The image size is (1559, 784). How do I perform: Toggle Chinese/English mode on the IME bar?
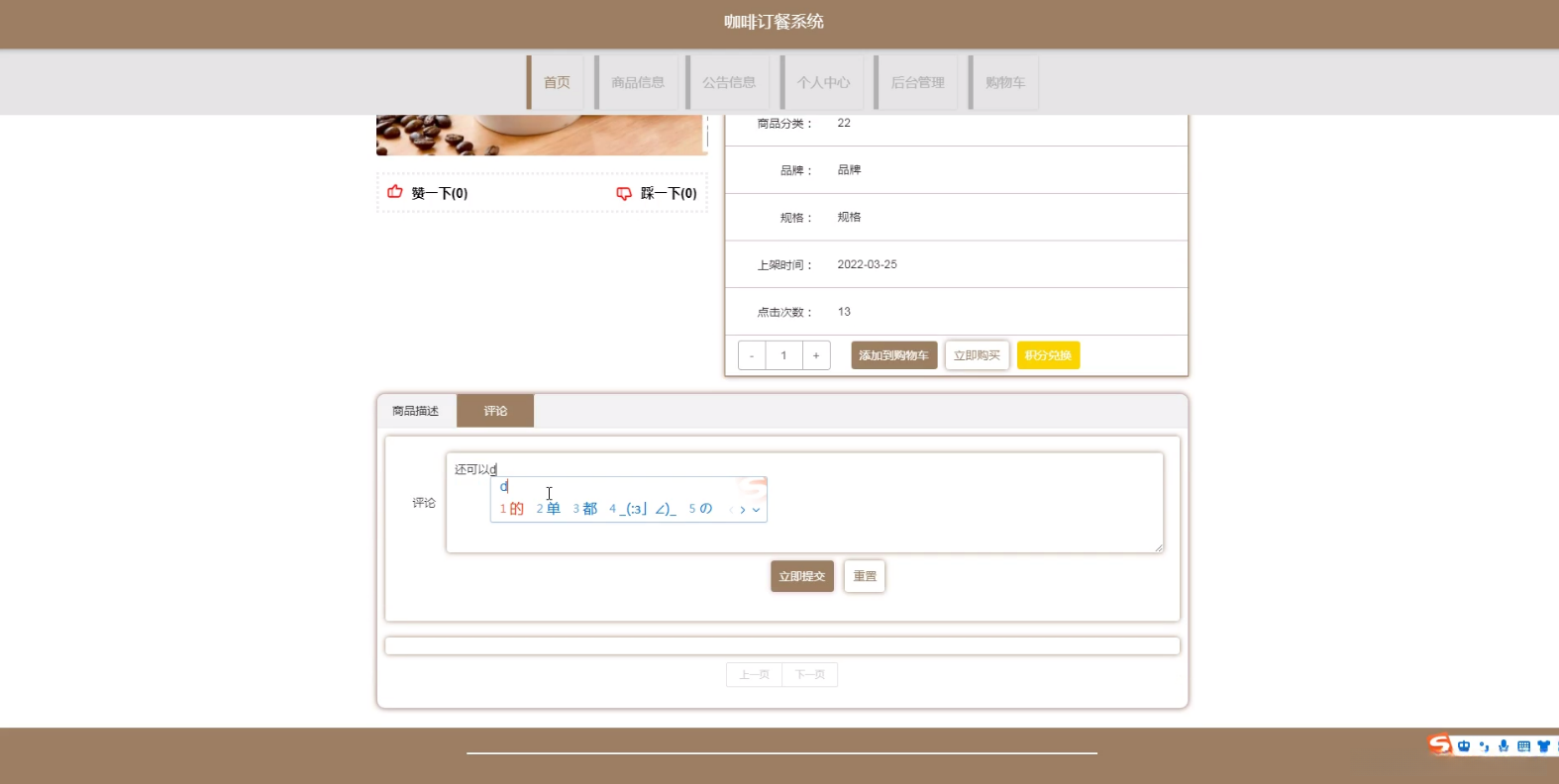1464,746
